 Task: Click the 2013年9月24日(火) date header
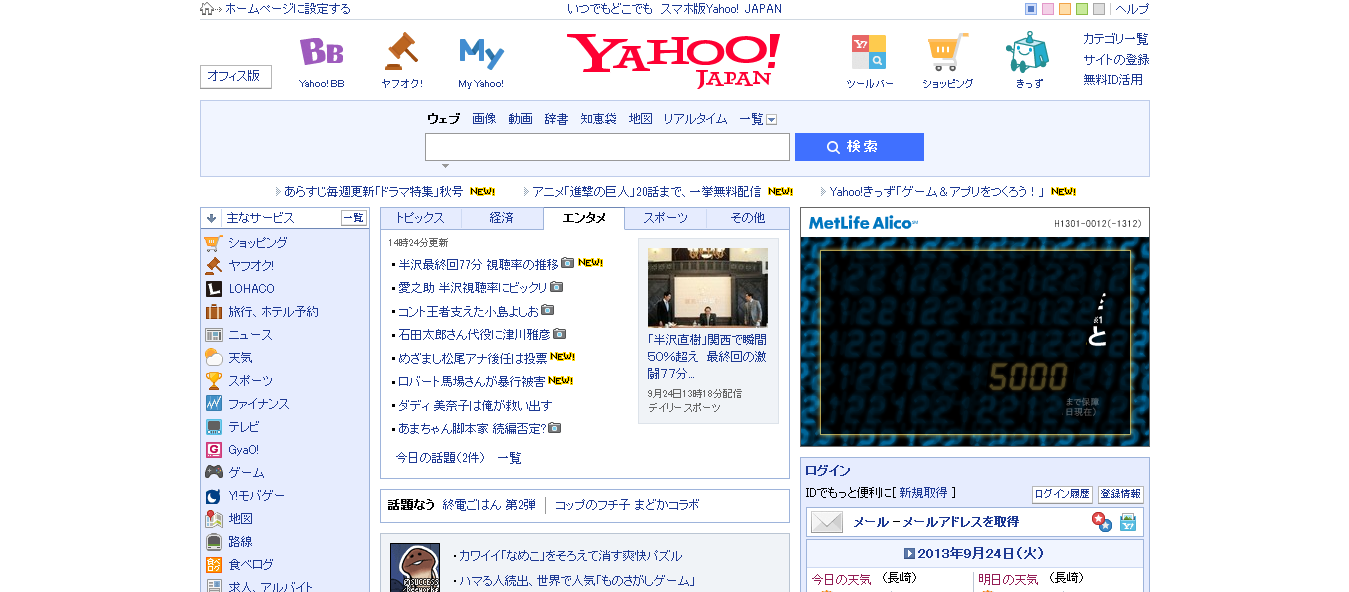tap(974, 553)
